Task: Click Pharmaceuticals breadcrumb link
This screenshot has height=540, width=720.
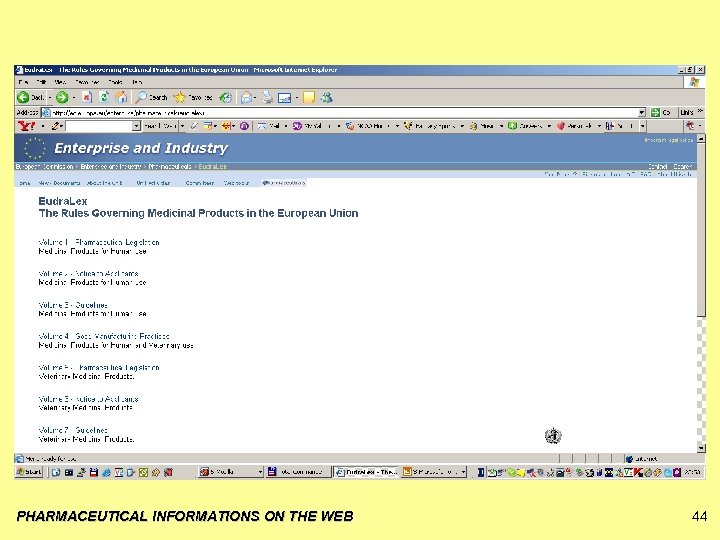Action: pos(170,167)
